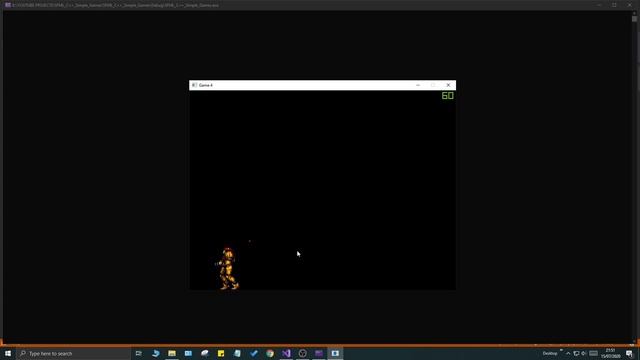This screenshot has height=360, width=640.
Task: Open the blue Mail app taskbar icon
Action: pyautogui.click(x=188, y=353)
